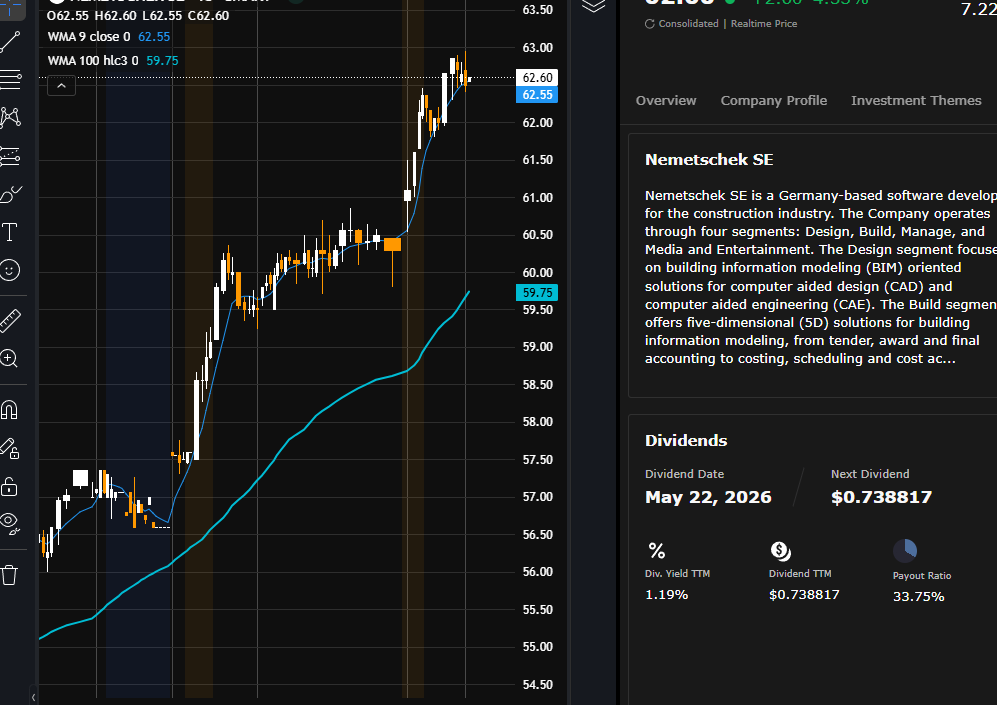The height and width of the screenshot is (705, 997).
Task: Collapse the left drawing toolbar arrow
Action: [33, 697]
